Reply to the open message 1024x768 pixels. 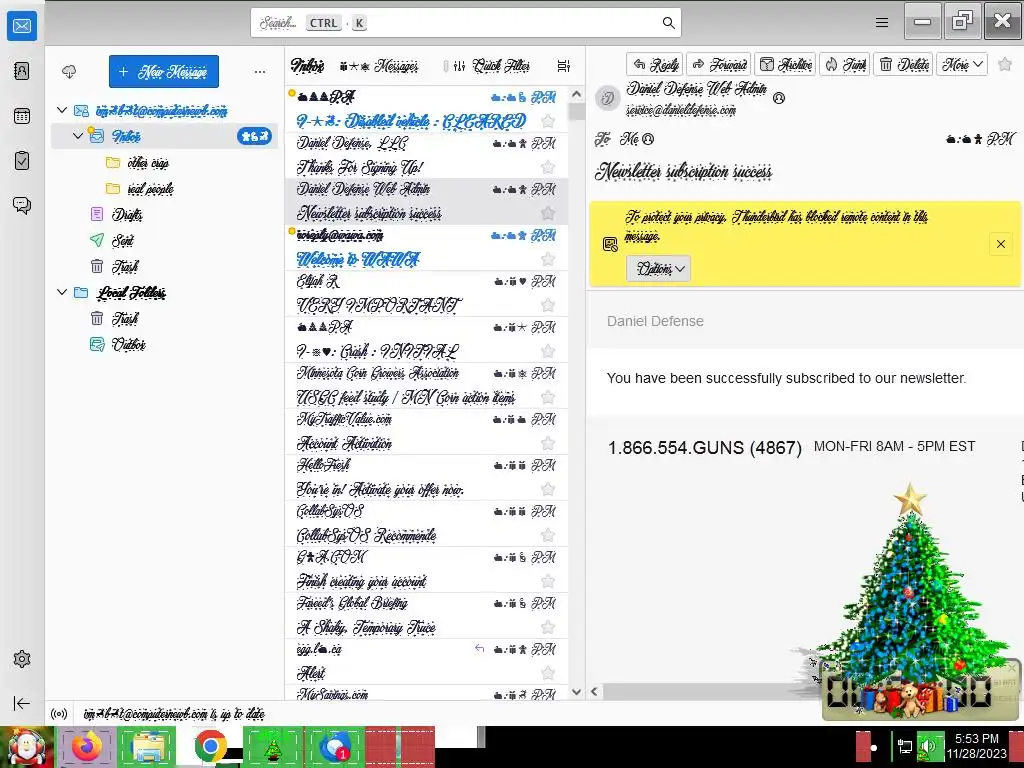(x=655, y=64)
